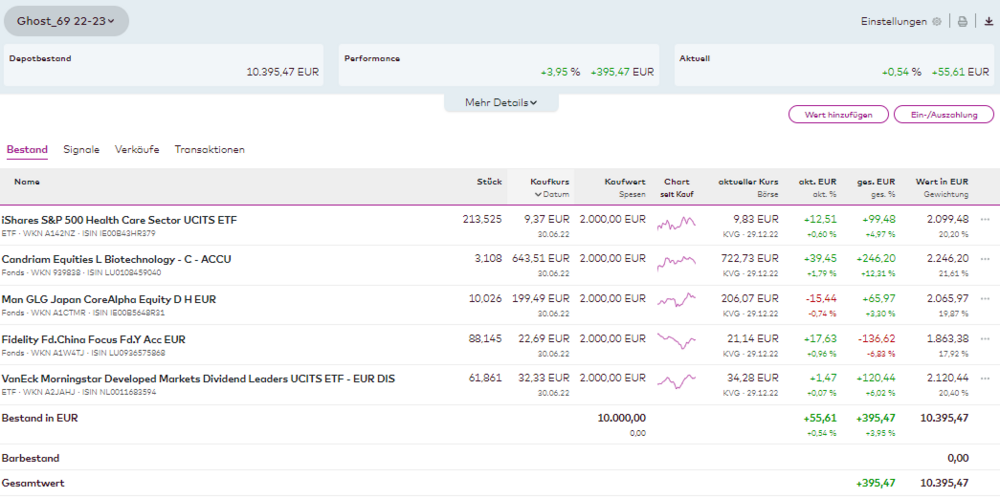Open options menu for iShares Health Care ETF

(985, 219)
